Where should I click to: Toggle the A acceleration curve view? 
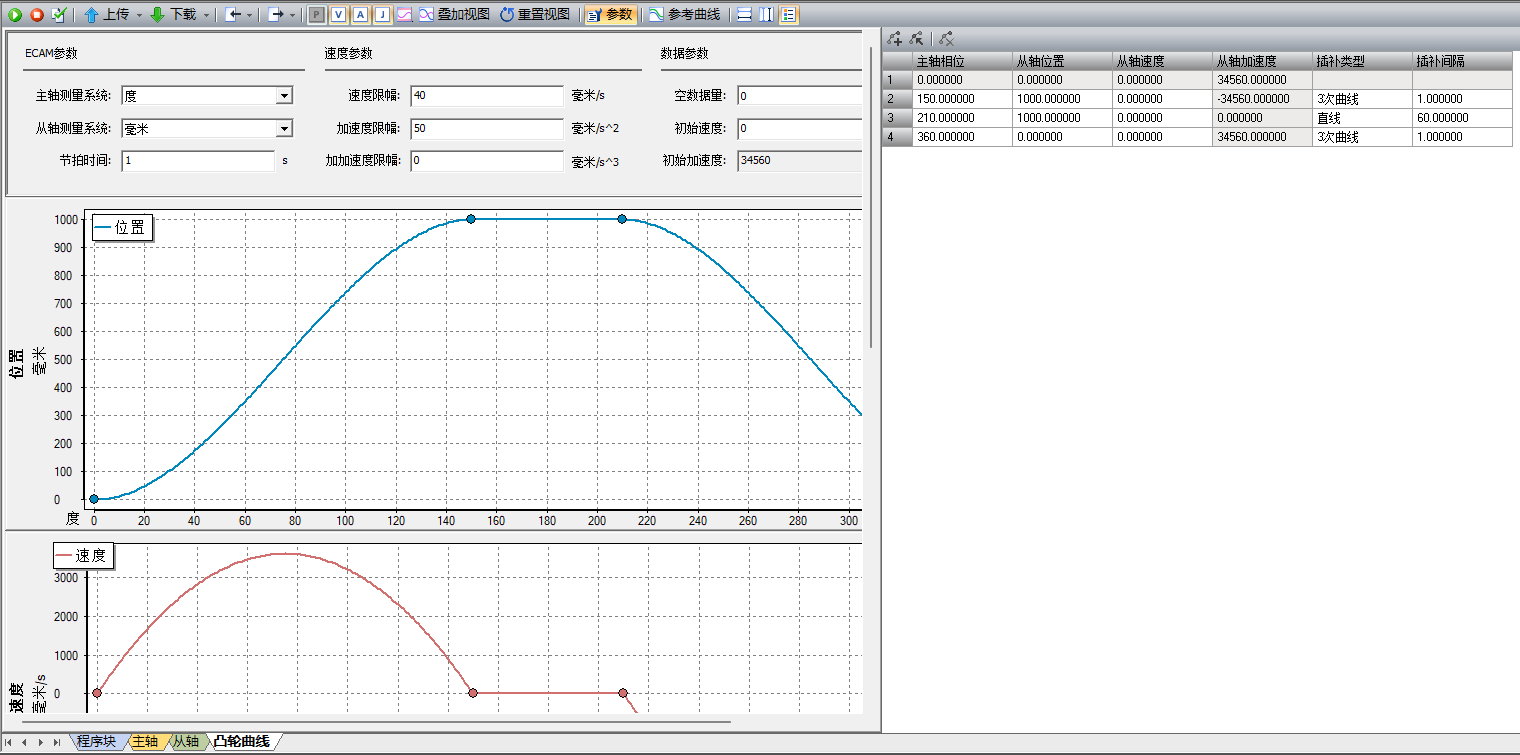(360, 15)
